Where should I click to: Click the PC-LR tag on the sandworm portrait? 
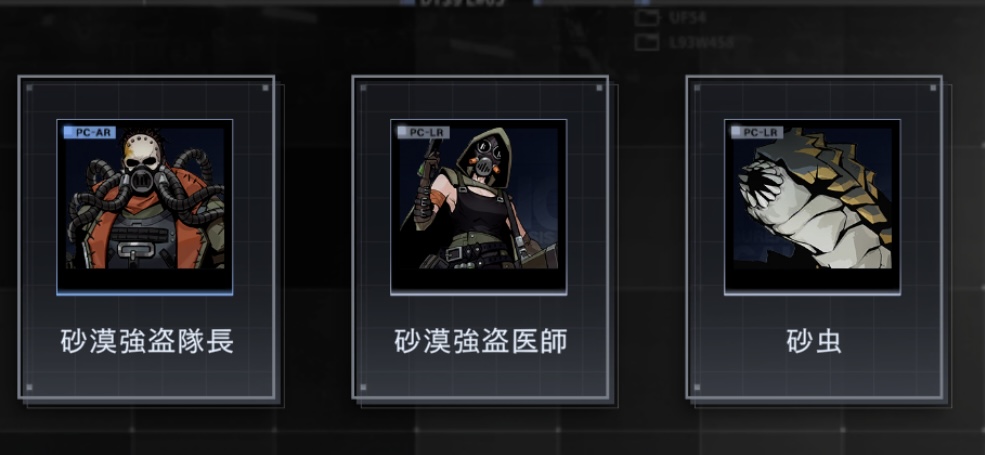tap(757, 132)
